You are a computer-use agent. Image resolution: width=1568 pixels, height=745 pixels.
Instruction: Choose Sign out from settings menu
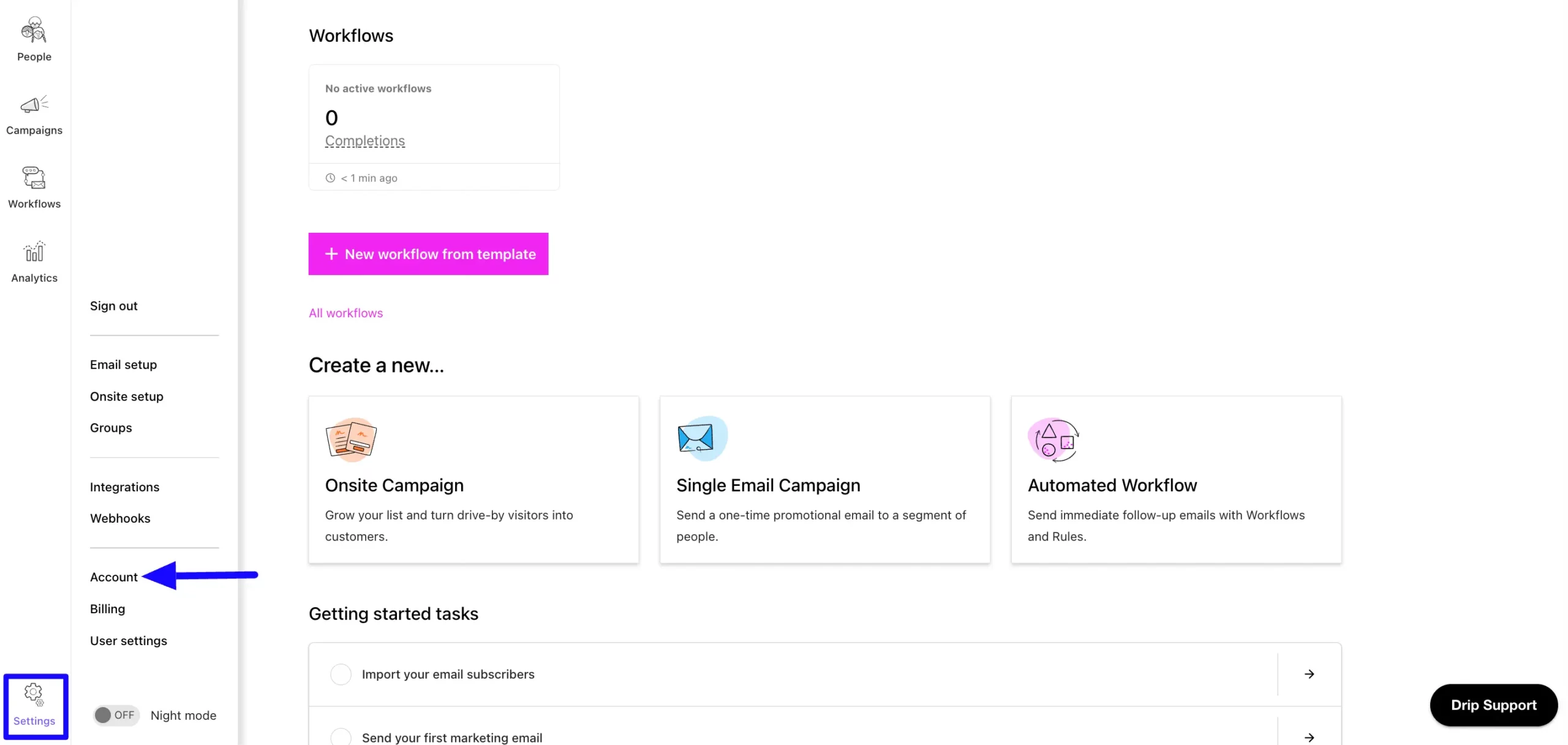[113, 306]
